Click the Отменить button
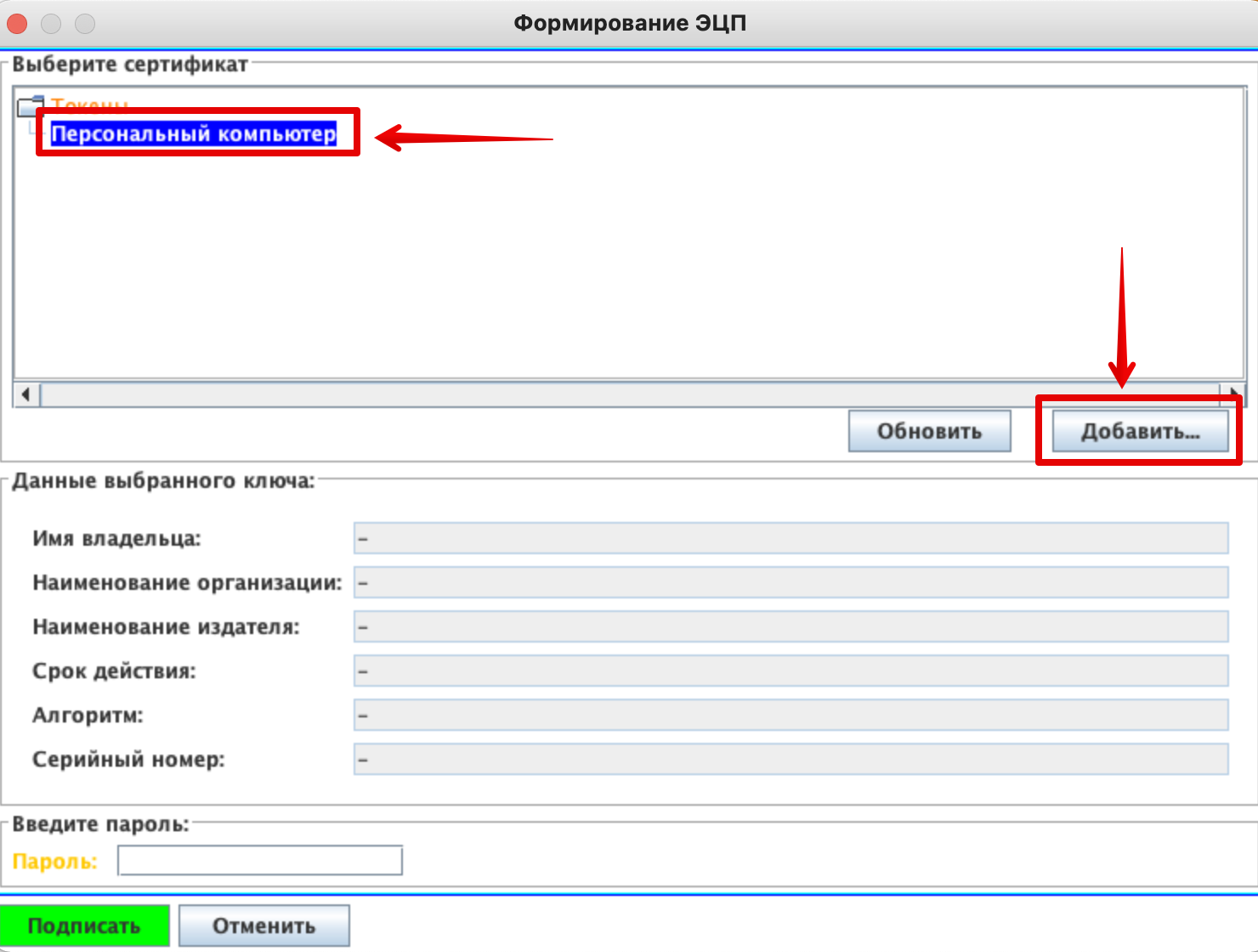The image size is (1258, 952). pyautogui.click(x=264, y=926)
